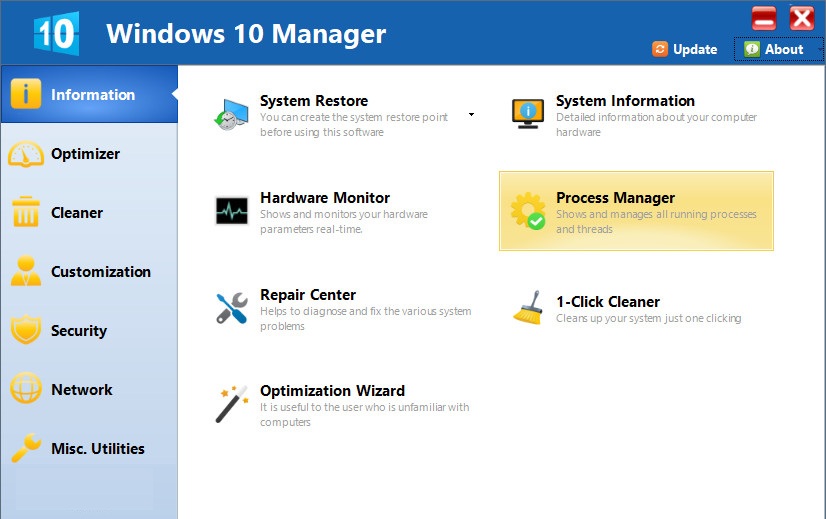Click the System Restore monitor-clock icon
The image size is (826, 519).
point(231,114)
